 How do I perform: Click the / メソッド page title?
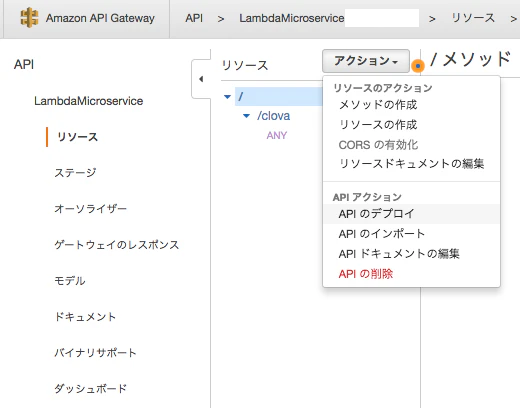point(470,59)
